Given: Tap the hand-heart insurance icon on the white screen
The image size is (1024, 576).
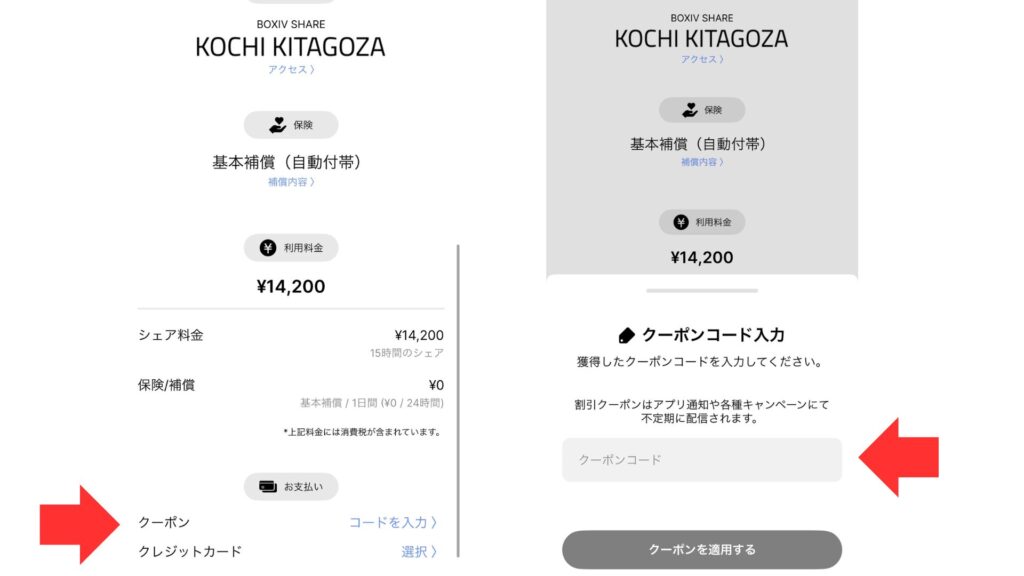Looking at the screenshot, I should pos(277,125).
